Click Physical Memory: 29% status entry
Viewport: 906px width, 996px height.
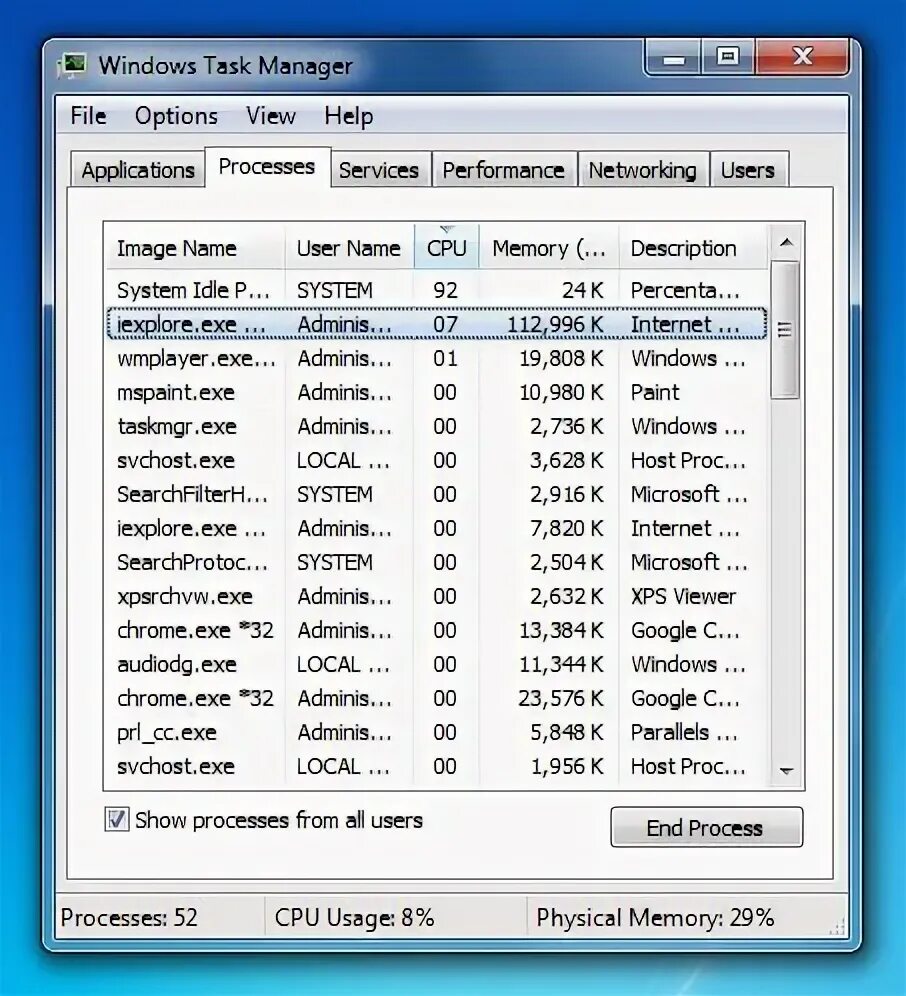tap(655, 917)
